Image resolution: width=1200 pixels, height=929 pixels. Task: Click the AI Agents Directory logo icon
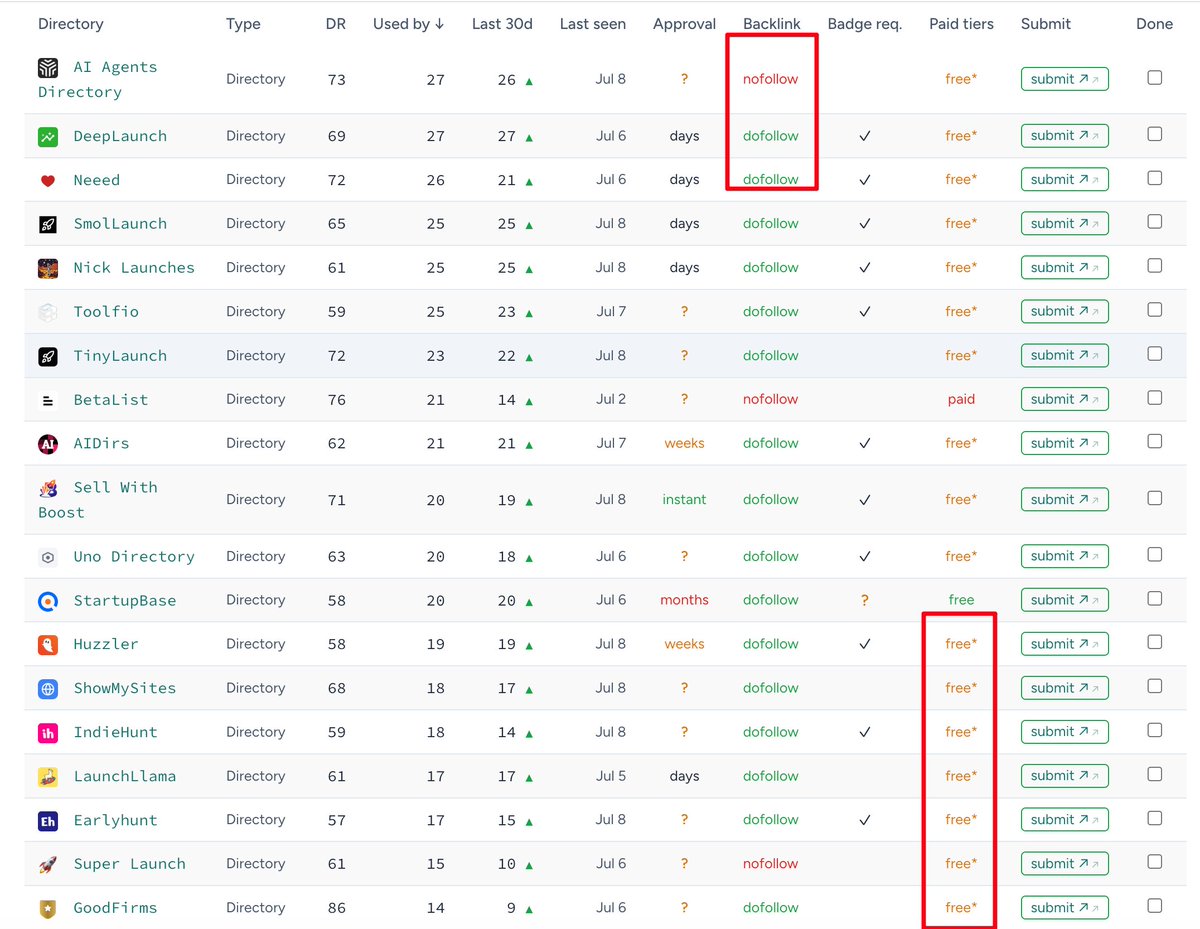48,67
